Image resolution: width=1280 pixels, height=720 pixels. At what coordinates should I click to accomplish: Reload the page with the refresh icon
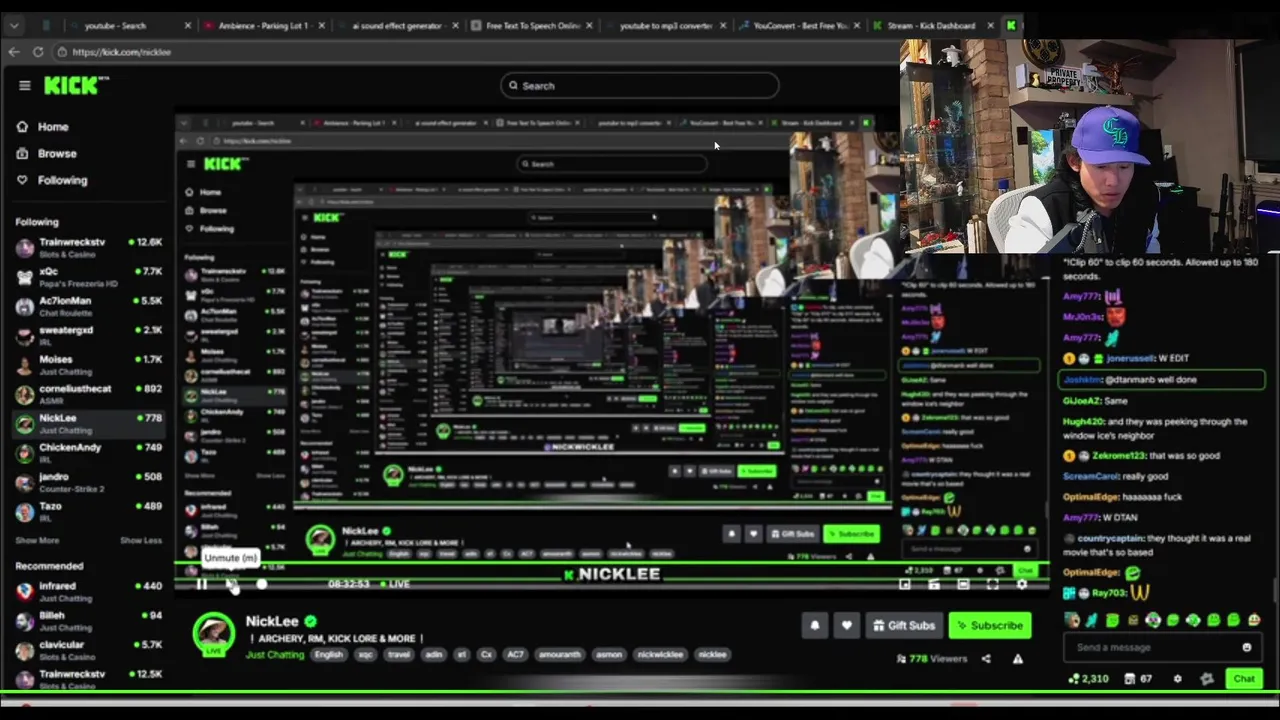pos(38,52)
